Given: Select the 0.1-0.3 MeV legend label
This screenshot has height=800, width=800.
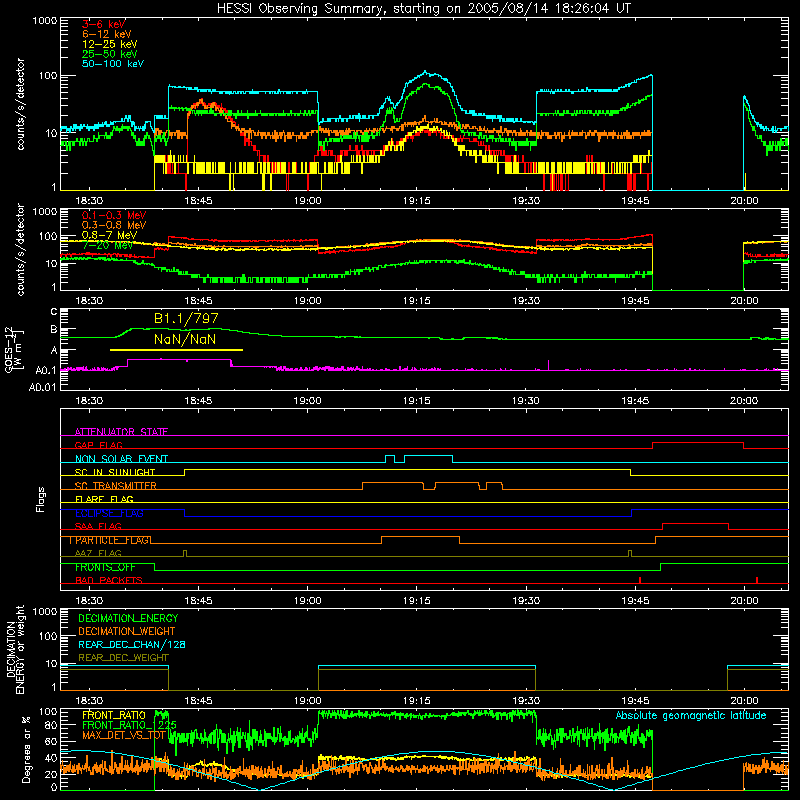Looking at the screenshot, I should (x=114, y=215).
